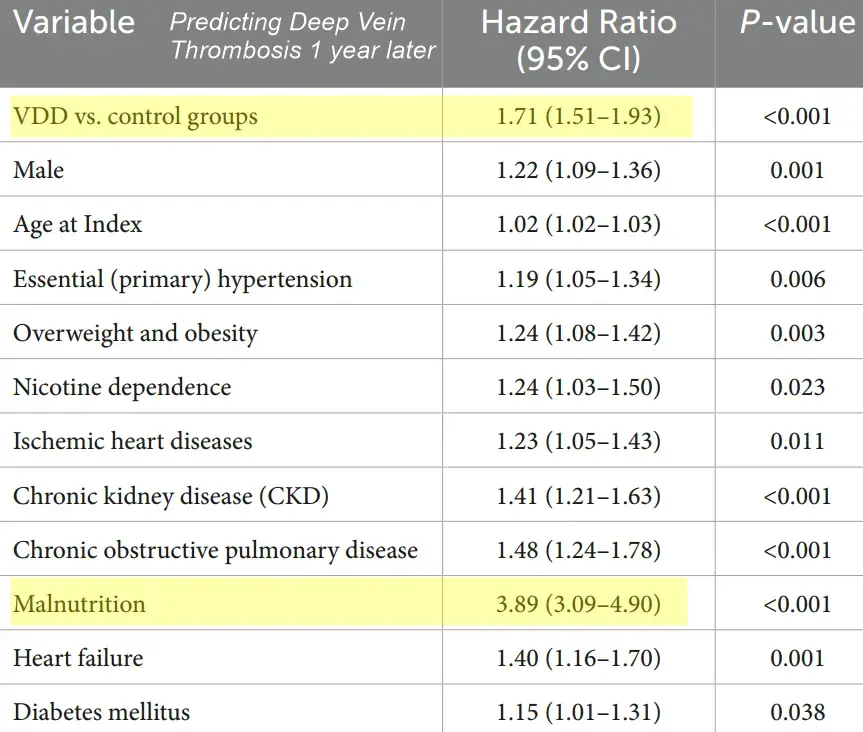Click the Diabetes mellitus label

(101, 712)
